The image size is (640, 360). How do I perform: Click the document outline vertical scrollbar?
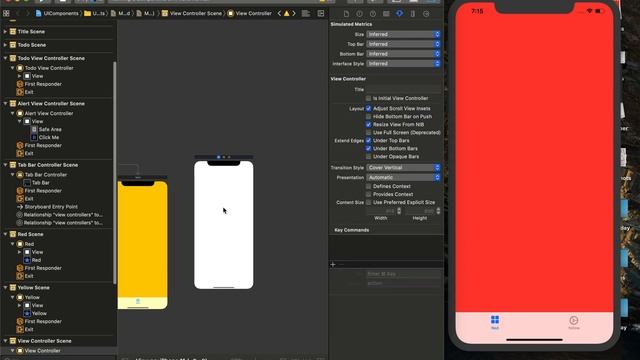point(115,173)
